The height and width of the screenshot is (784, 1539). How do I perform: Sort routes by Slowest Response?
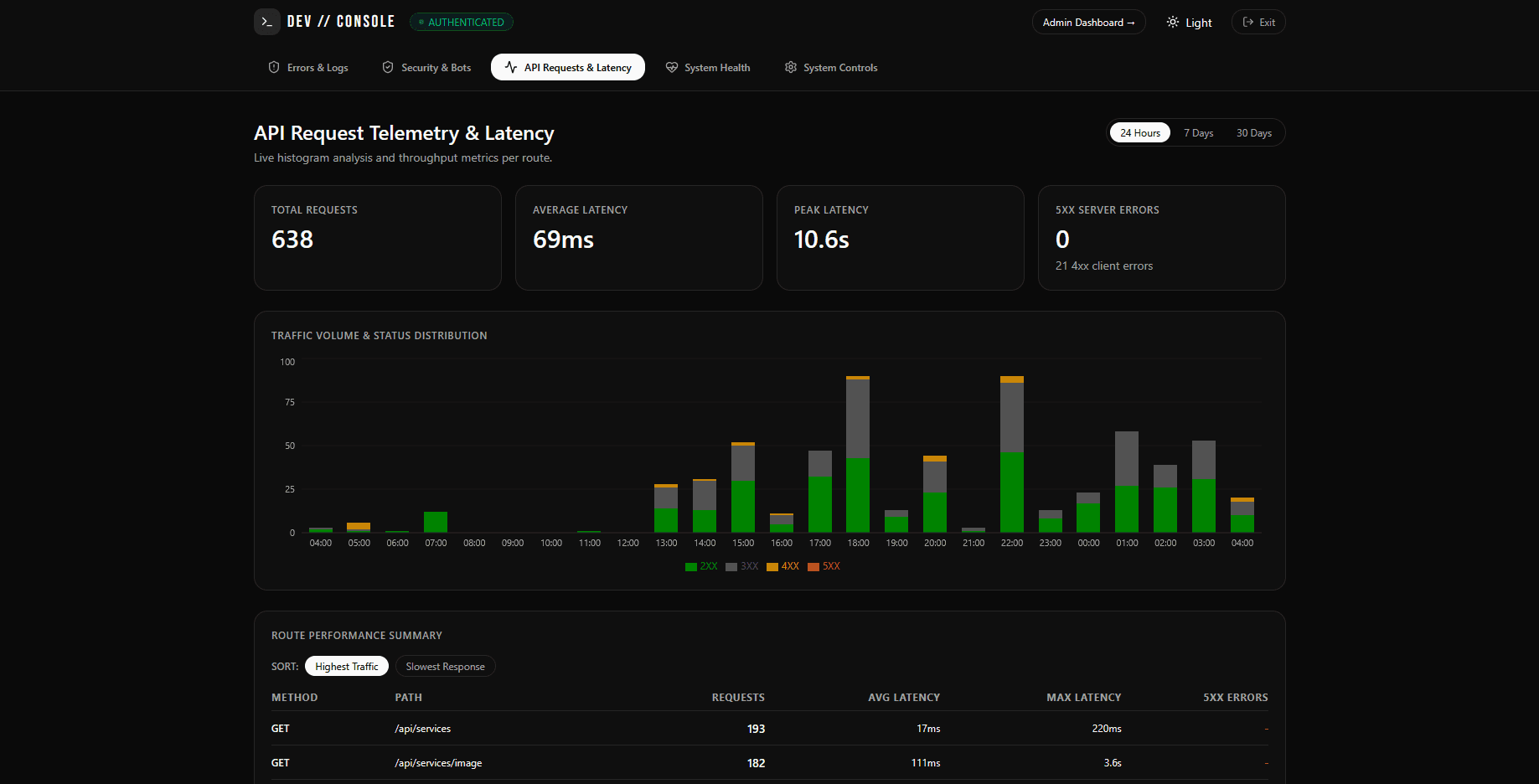(x=446, y=666)
